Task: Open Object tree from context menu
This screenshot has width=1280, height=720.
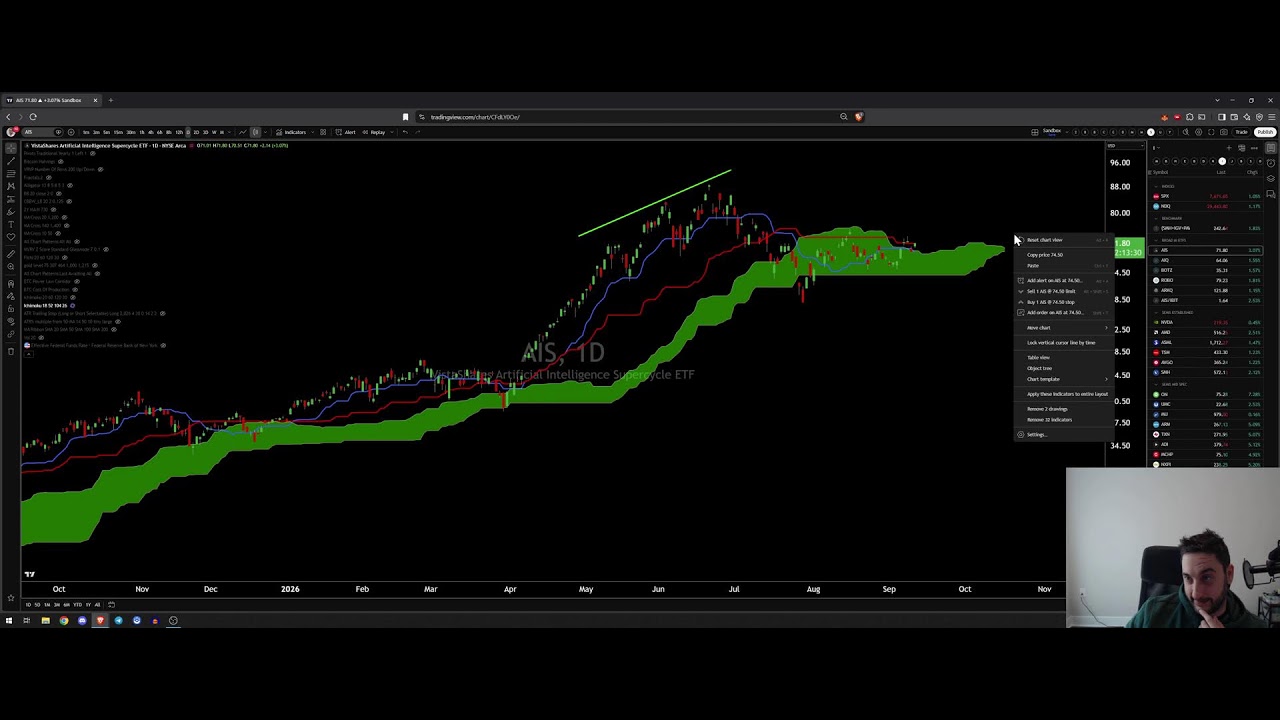Action: coord(1064,368)
